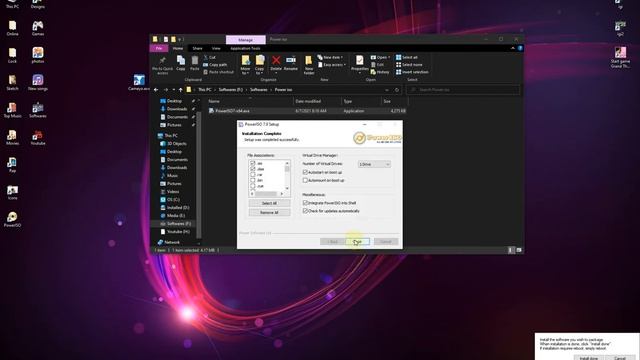The image size is (640, 360).
Task: Click Select All in PowerISO setup
Action: coord(269,203)
